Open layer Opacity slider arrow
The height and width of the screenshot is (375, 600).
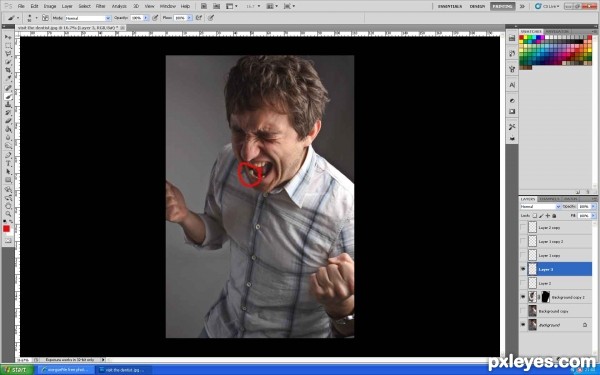tap(593, 207)
